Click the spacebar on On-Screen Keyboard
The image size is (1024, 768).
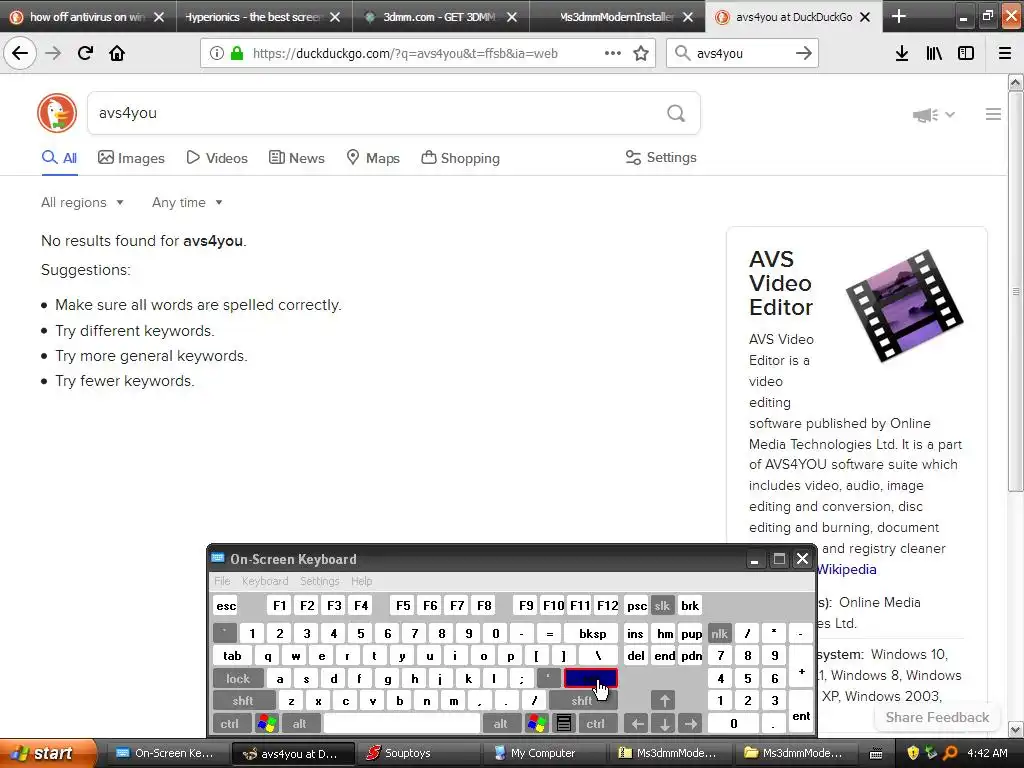pos(402,724)
